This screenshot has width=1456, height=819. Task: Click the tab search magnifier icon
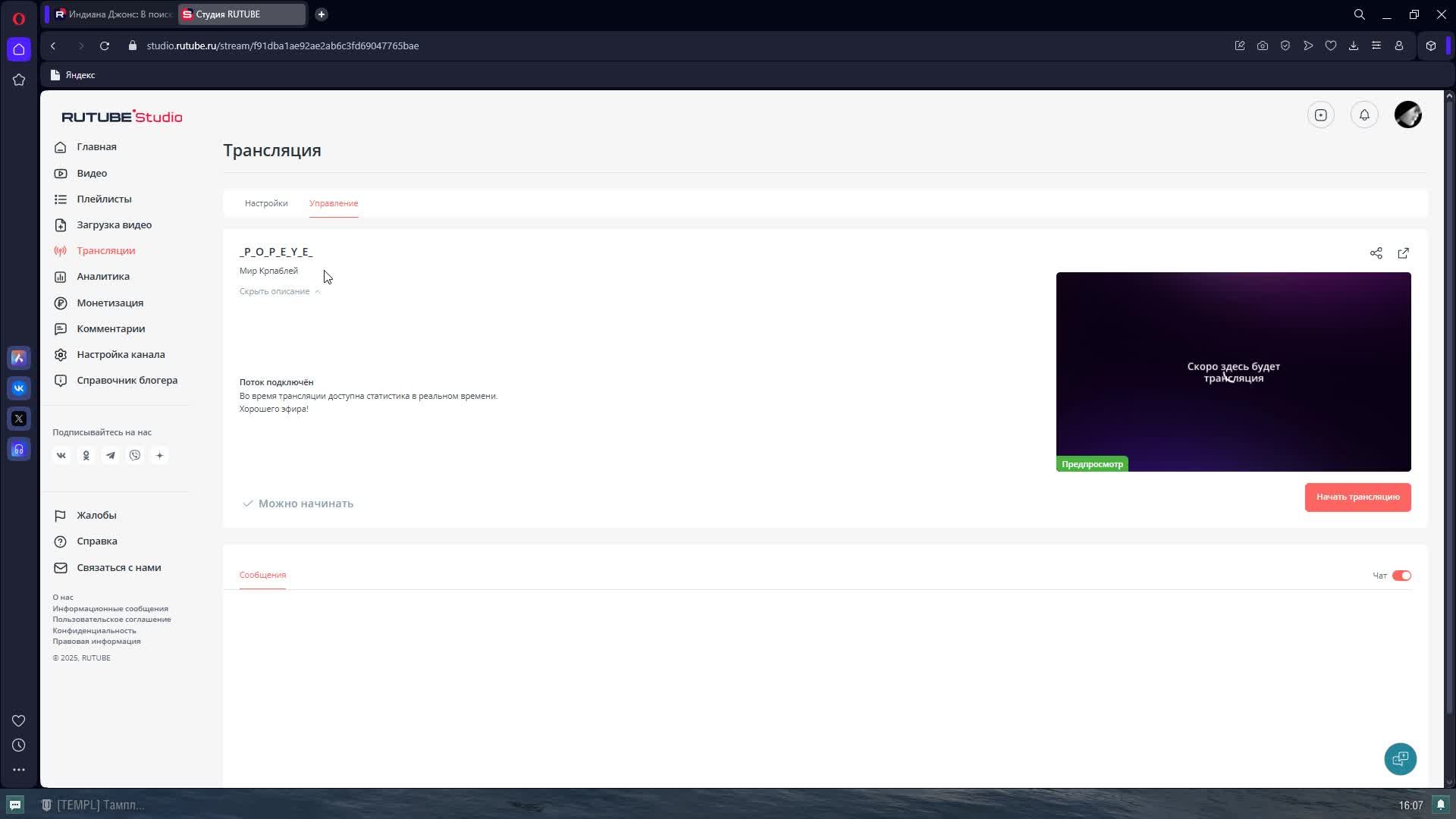1359,14
